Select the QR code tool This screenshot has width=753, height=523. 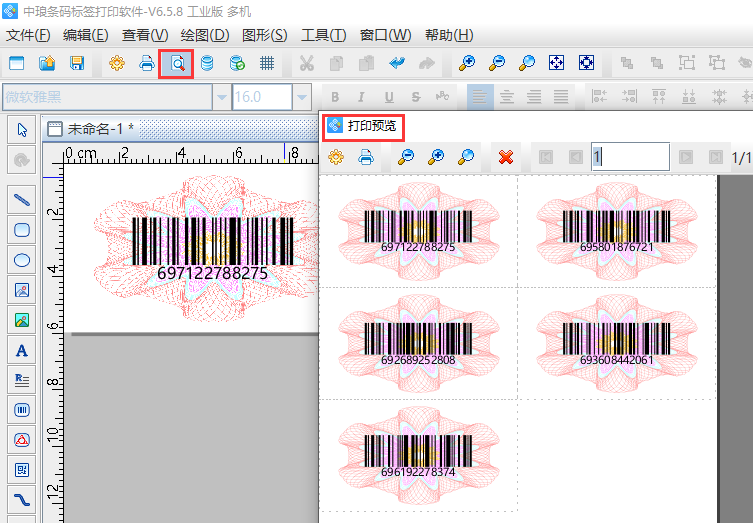click(22, 469)
